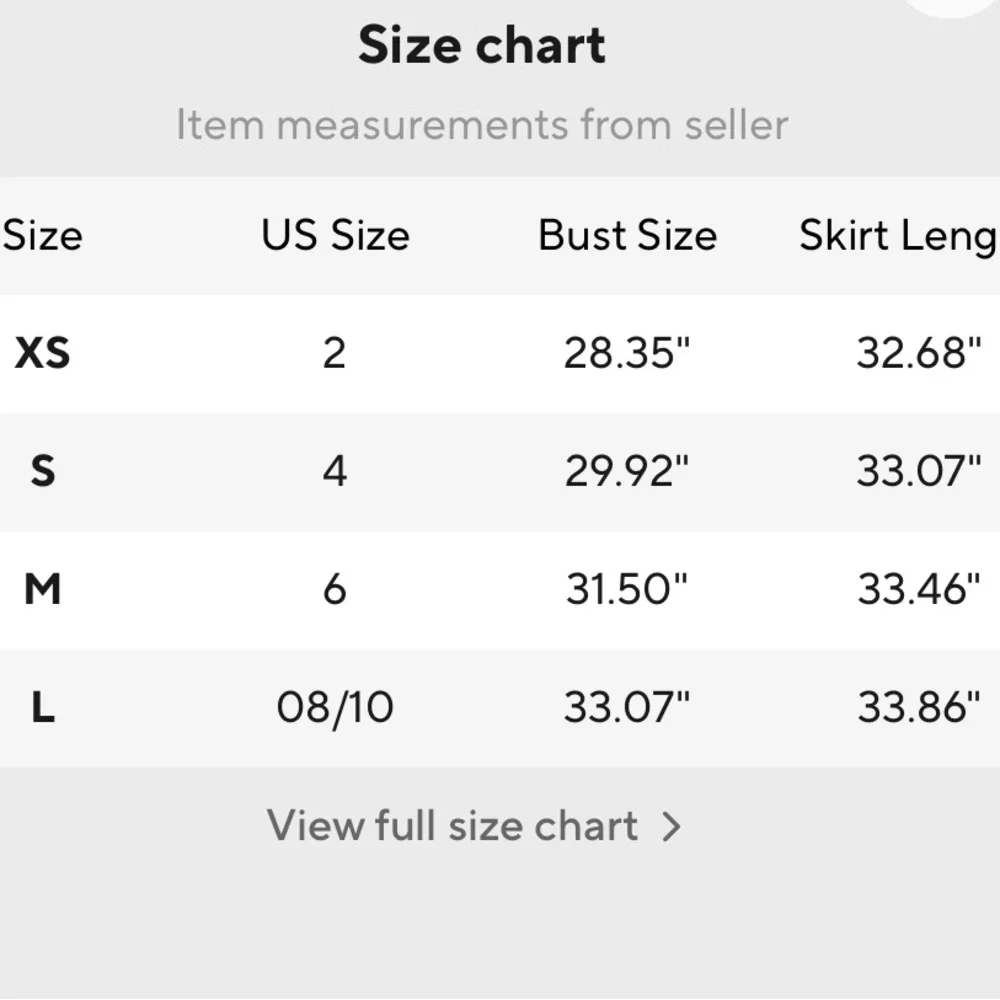Click the View full size chart link

point(452,826)
